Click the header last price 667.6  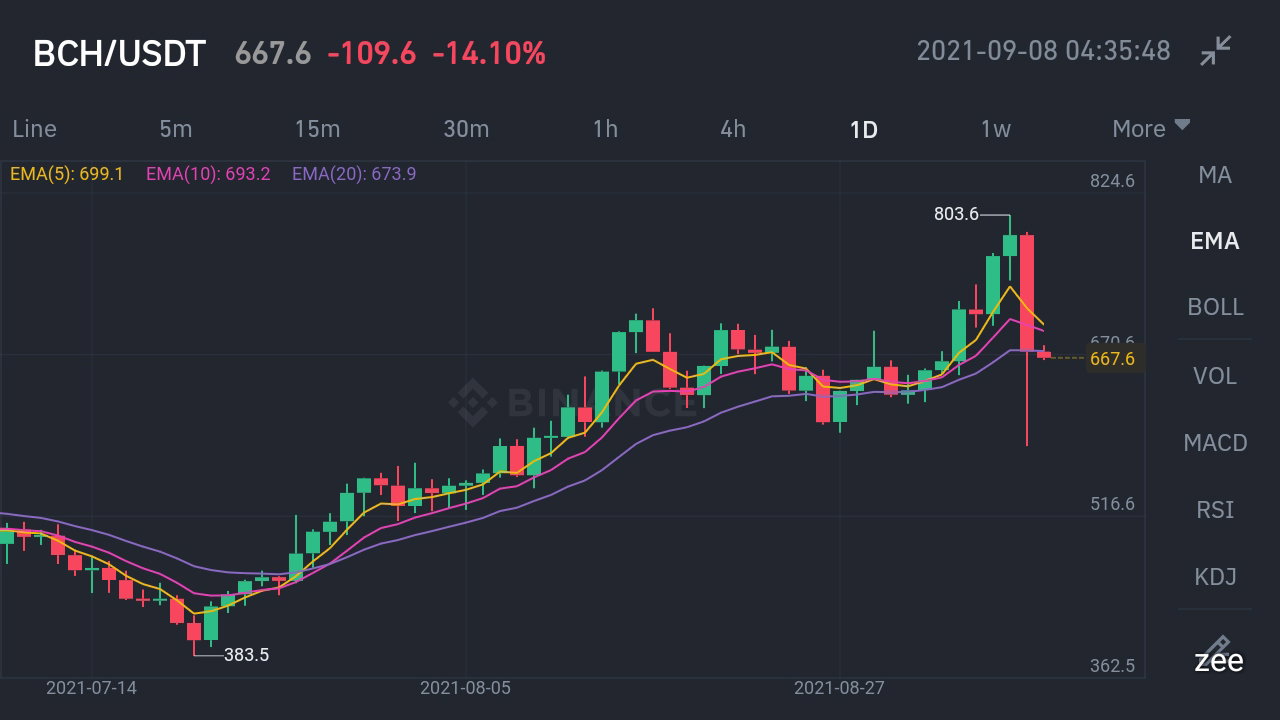pos(273,53)
